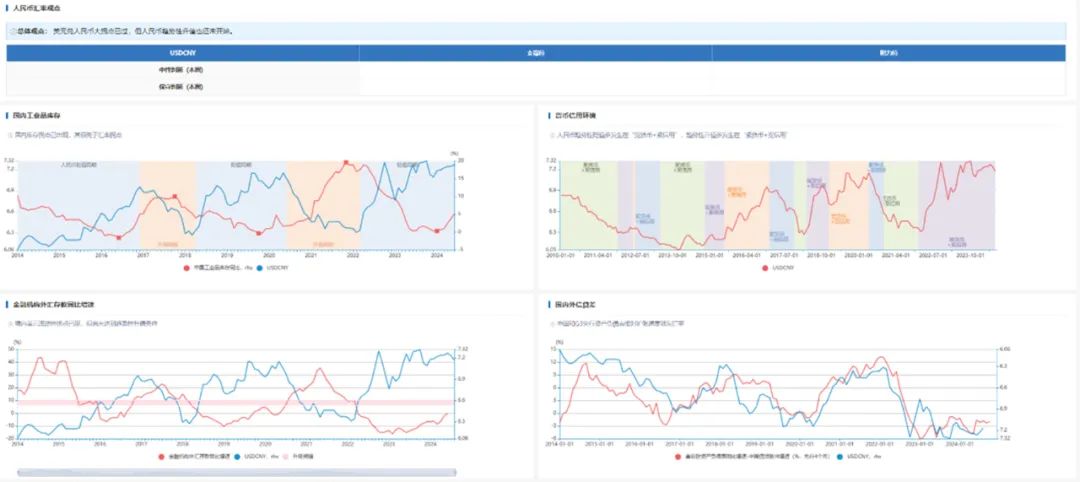Image resolution: width=1080 pixels, height=482 pixels.
Task: Click red square marker at 2016 inventory low
Action: (x=118, y=237)
